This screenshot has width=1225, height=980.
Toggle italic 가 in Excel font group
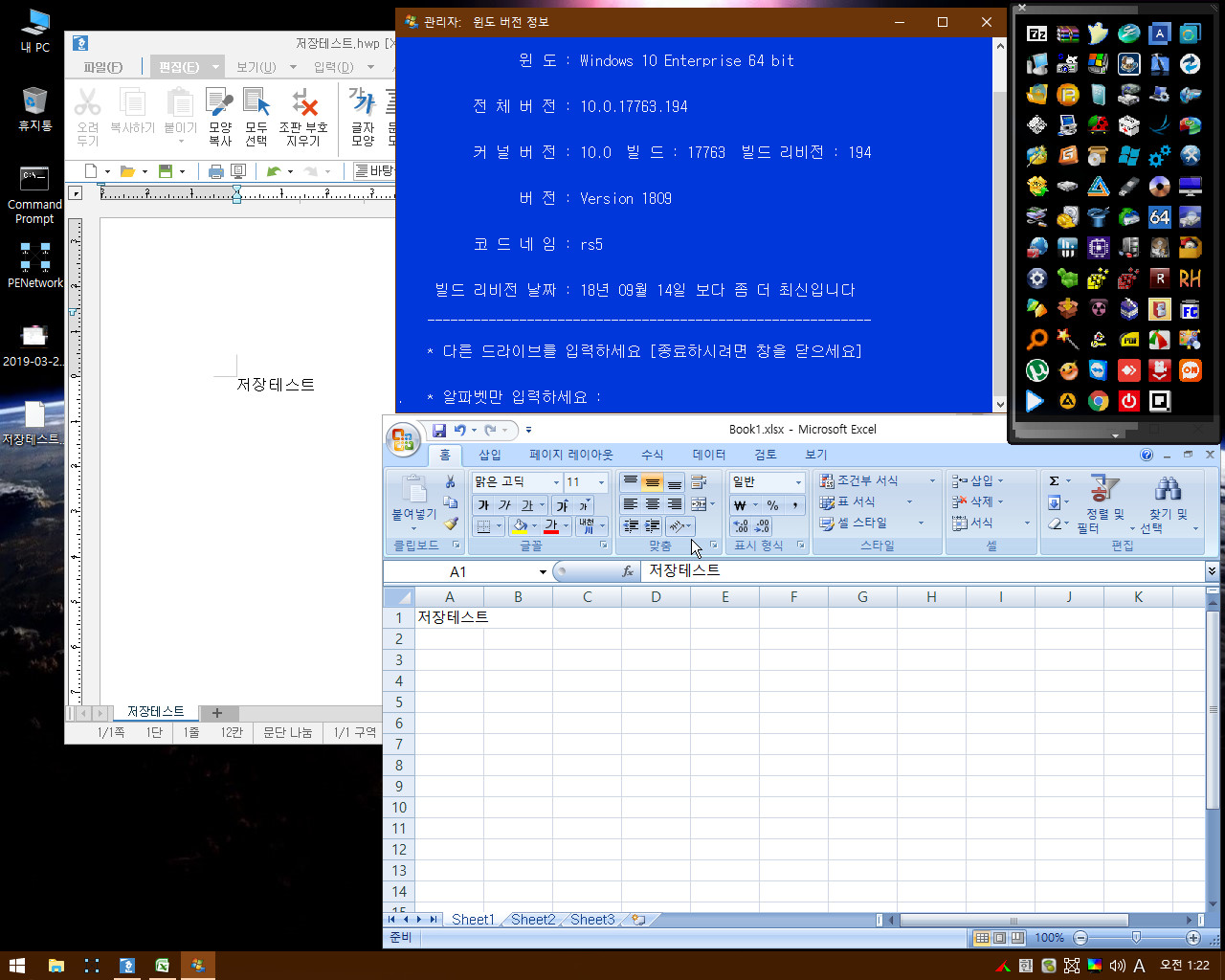point(504,505)
